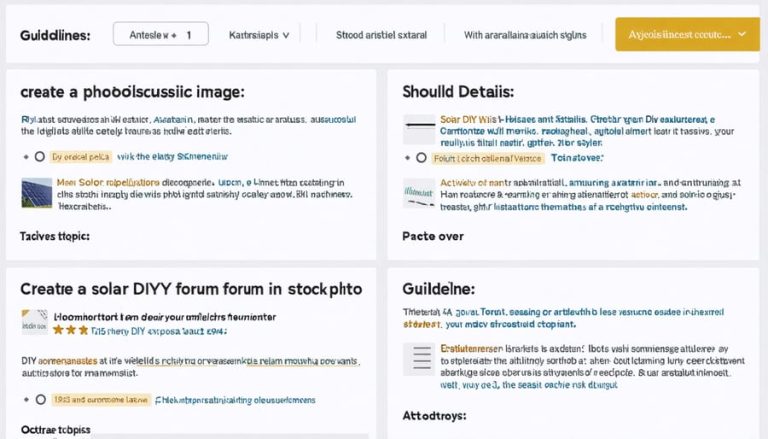
Task: Expand the yellow button's chevron arrow
Action: pos(742,34)
